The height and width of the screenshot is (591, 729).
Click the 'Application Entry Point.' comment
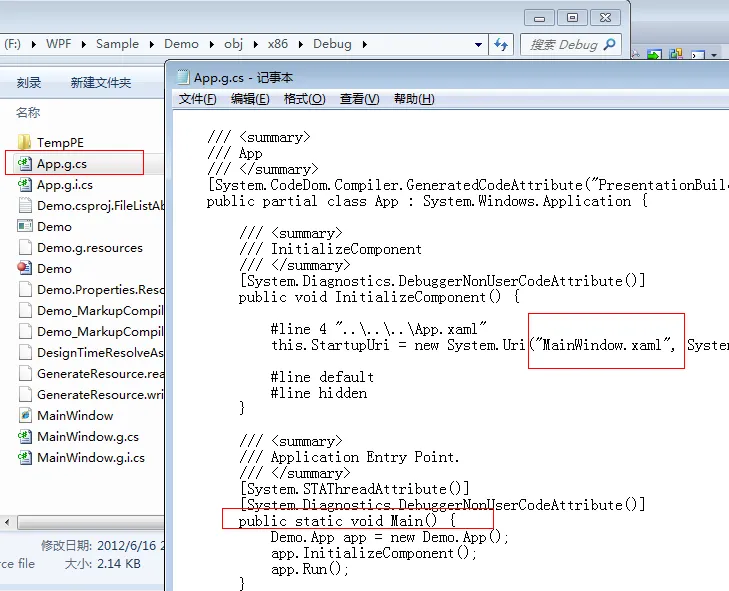(365, 457)
